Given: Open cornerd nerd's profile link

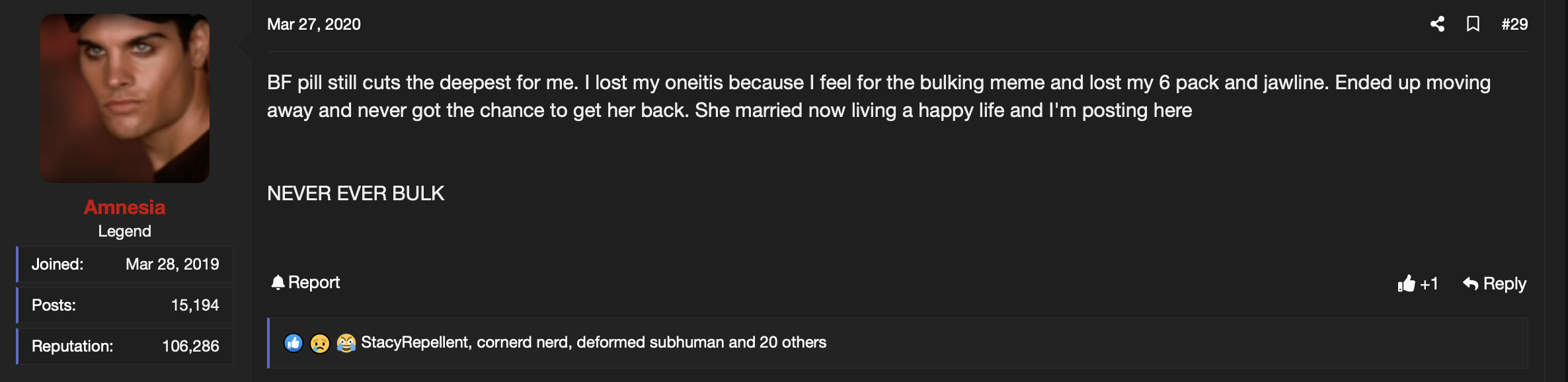Looking at the screenshot, I should click(x=524, y=342).
